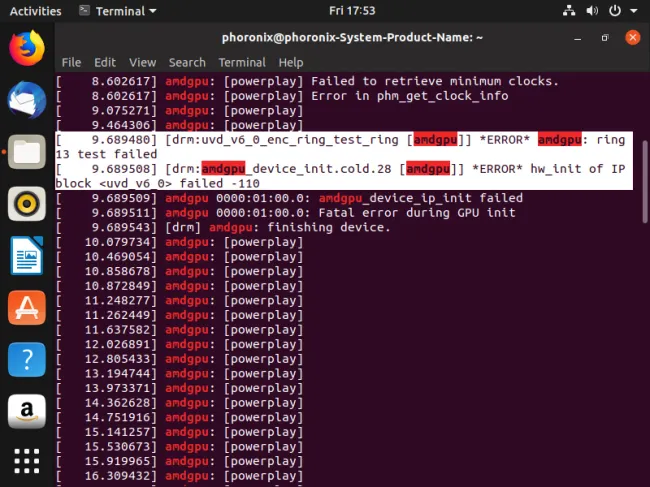The height and width of the screenshot is (487, 650).
Task: Click the terminal vertical scrollbar handle
Action: coord(645,182)
